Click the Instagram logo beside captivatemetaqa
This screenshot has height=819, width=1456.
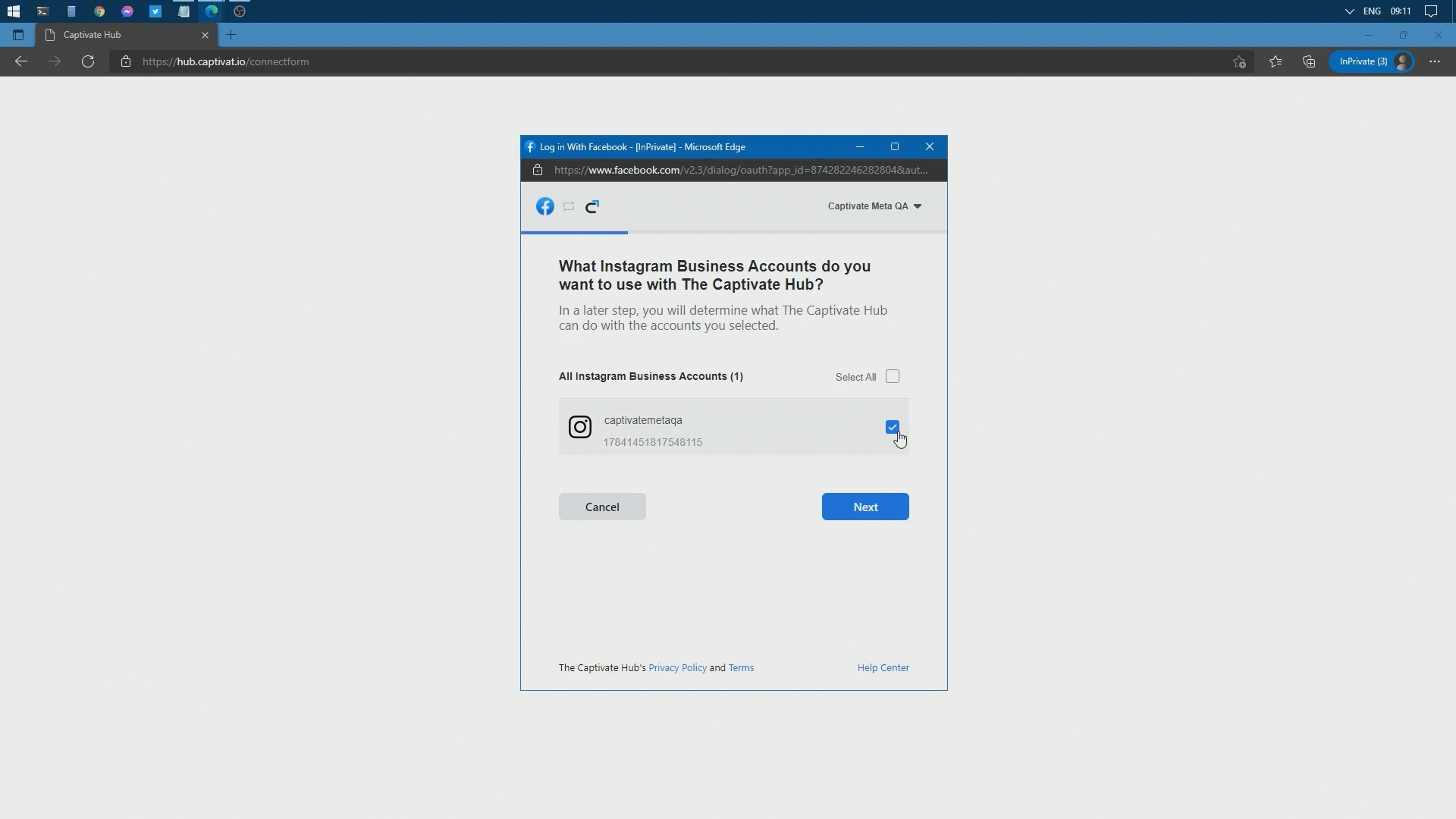(x=580, y=428)
